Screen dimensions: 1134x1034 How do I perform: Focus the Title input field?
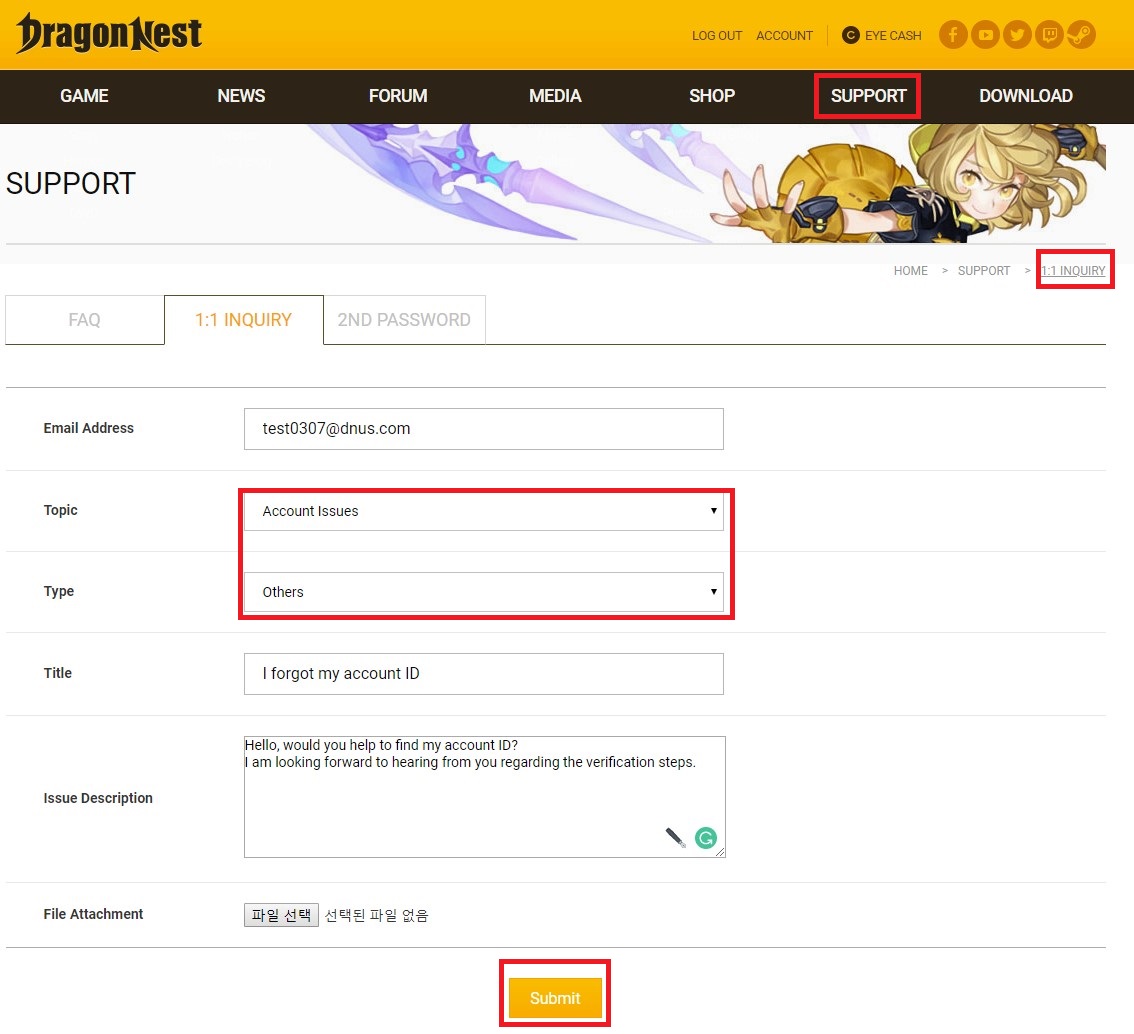coord(483,674)
